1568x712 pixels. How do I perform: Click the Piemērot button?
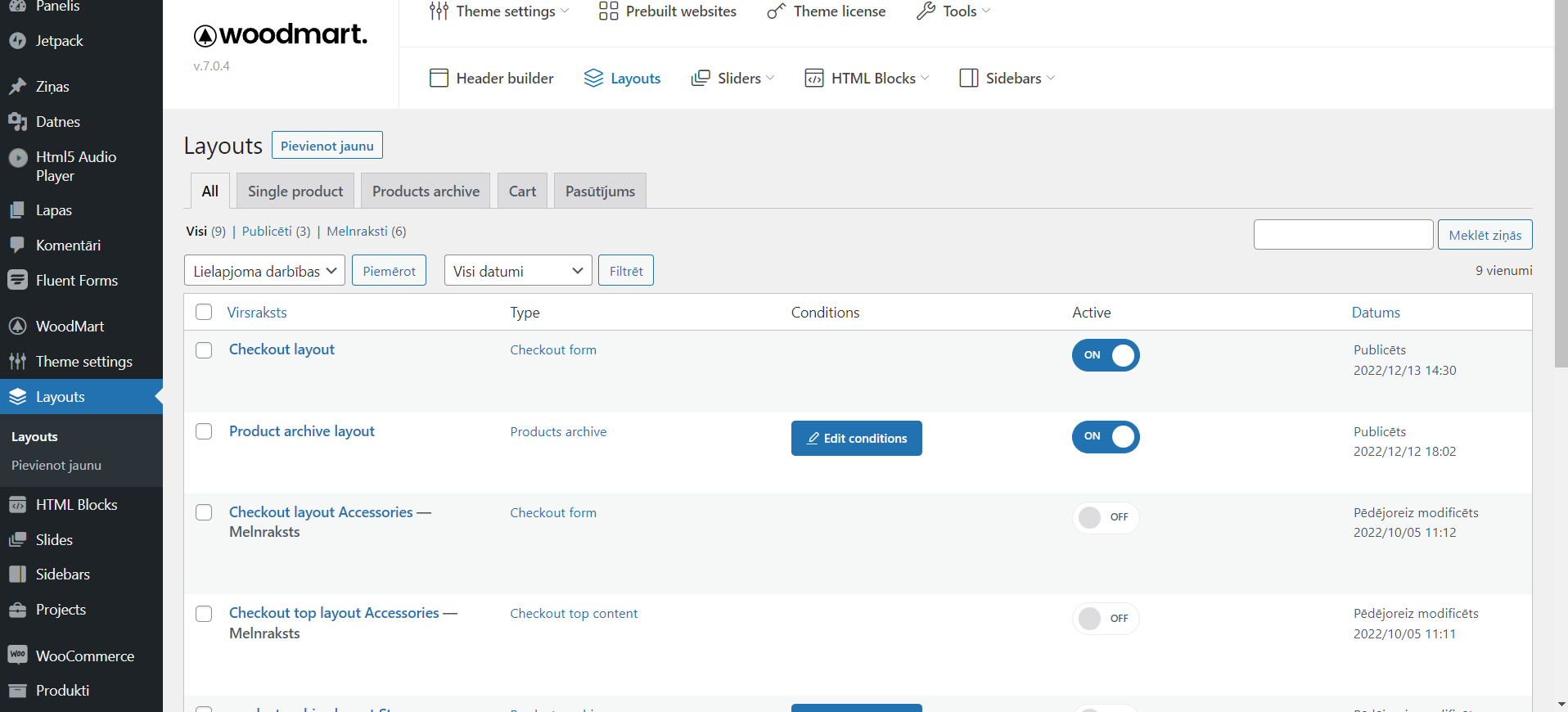coord(390,271)
